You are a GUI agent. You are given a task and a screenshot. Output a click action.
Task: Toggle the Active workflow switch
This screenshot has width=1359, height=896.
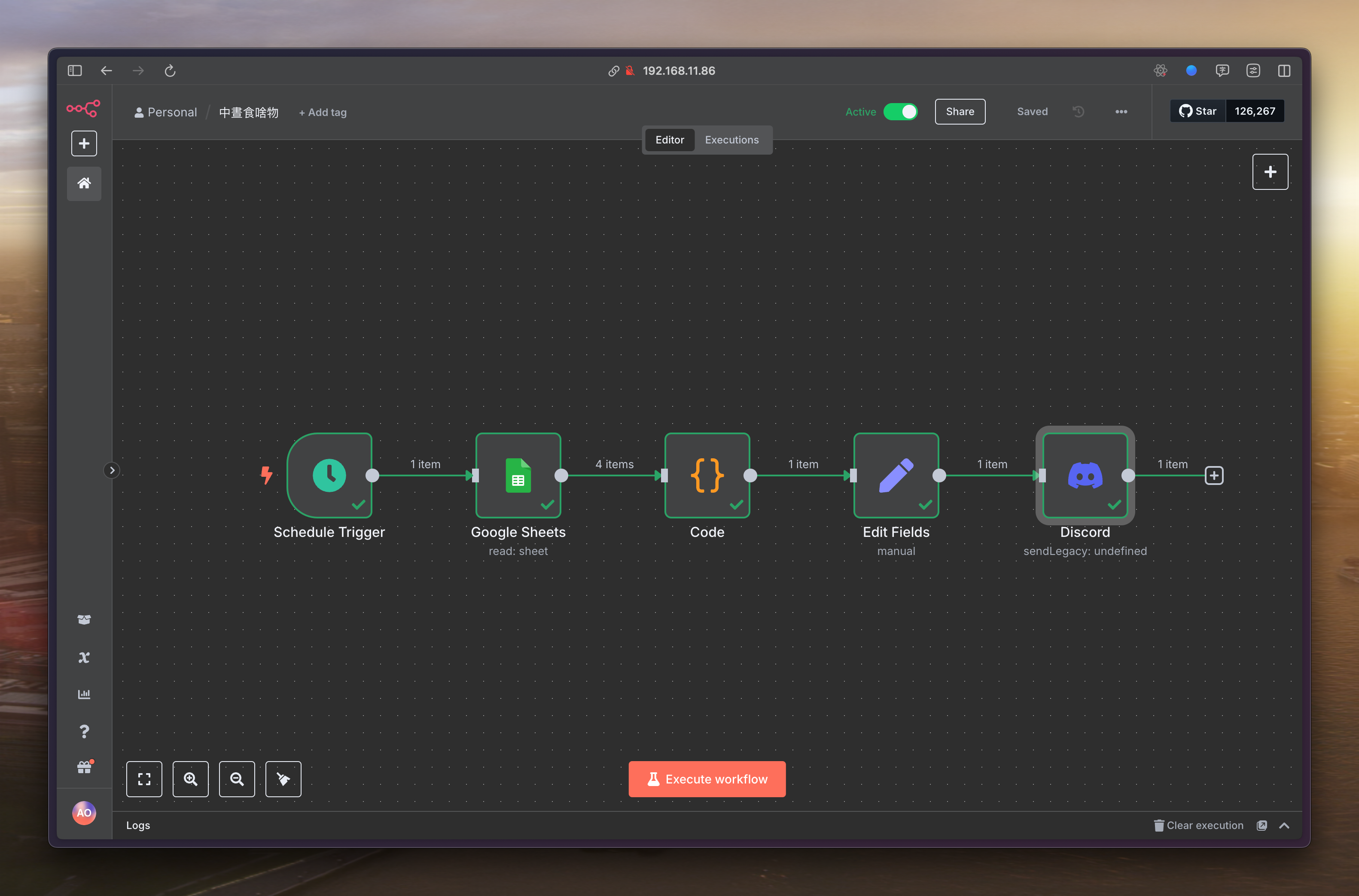pos(900,111)
